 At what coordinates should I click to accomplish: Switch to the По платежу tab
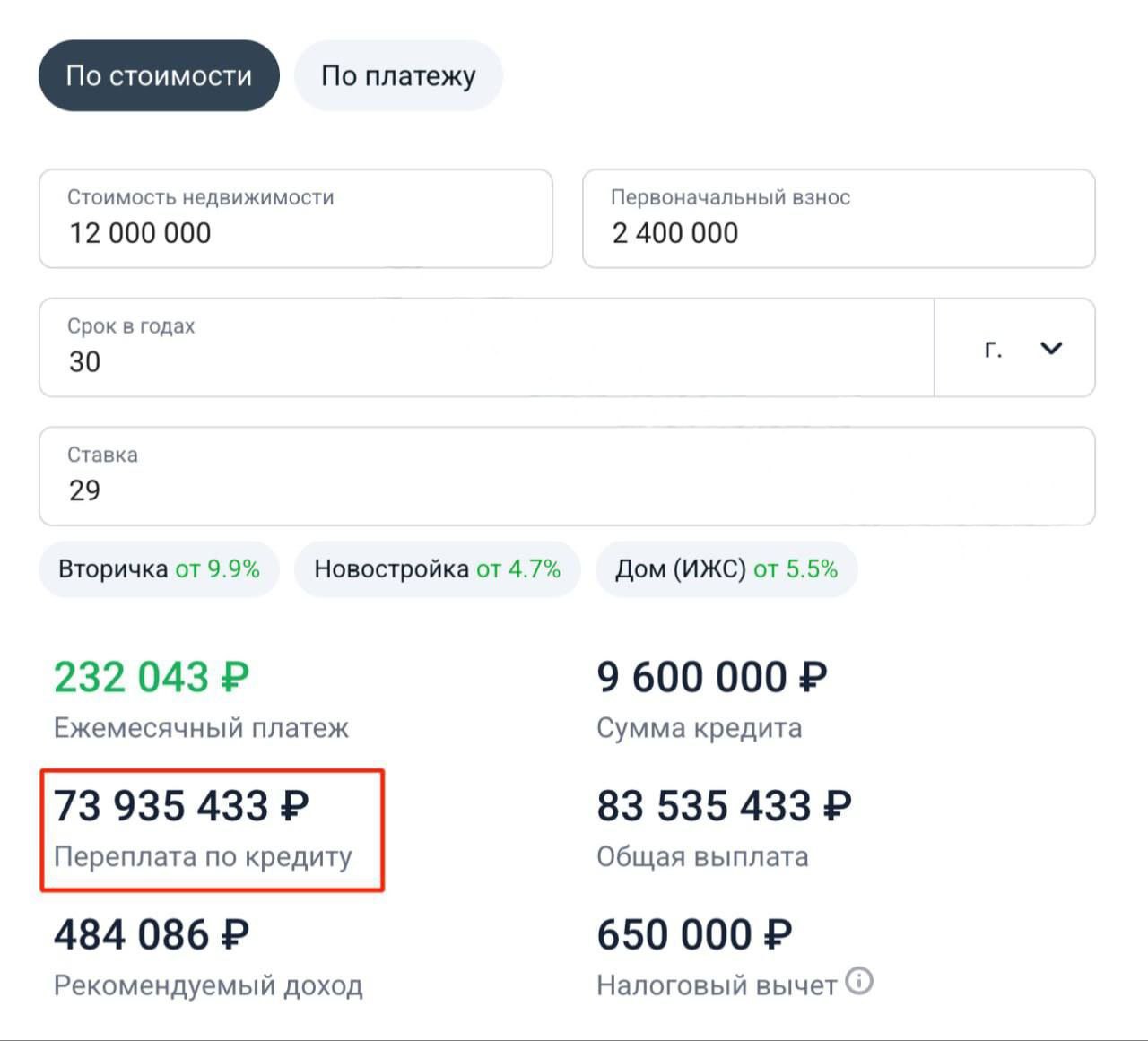click(398, 76)
